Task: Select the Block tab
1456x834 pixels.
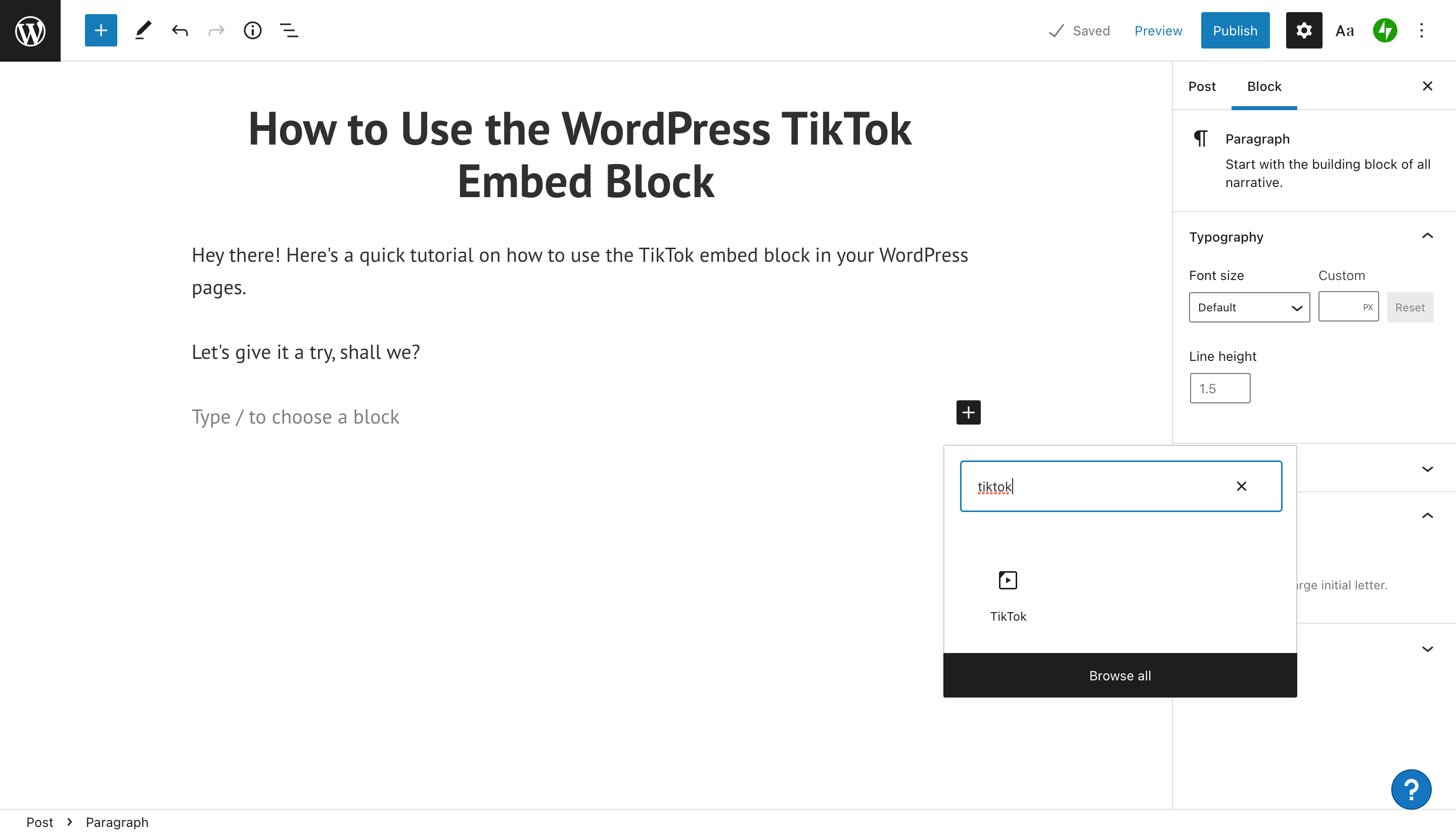Action: pos(1264,86)
